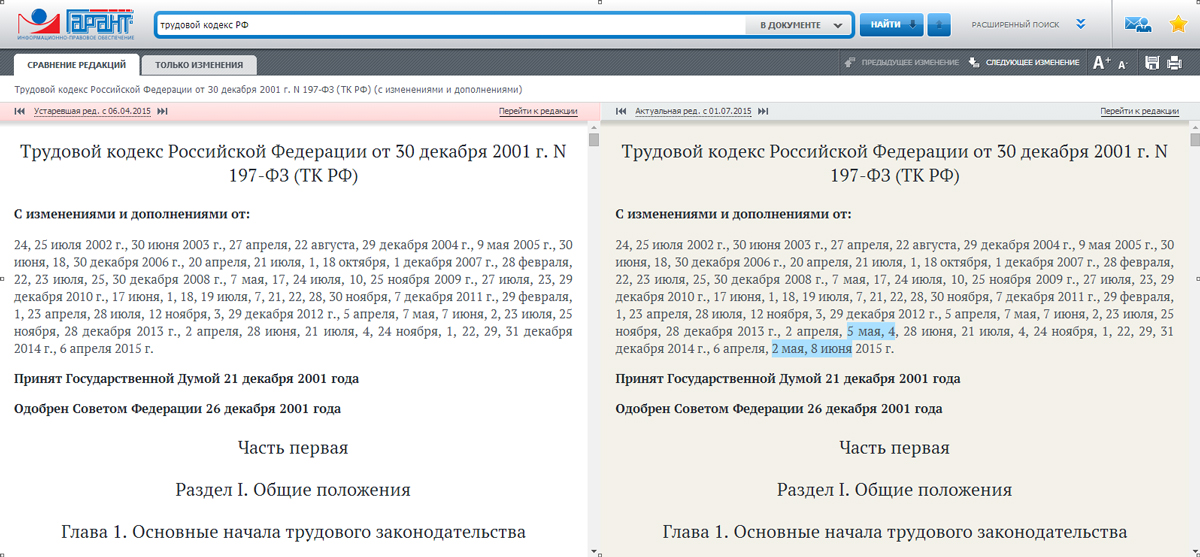The height and width of the screenshot is (557, 1200).
Task: Open 'Устаревшая ред. с 06.04.2015' revision selector
Action: click(x=92, y=112)
